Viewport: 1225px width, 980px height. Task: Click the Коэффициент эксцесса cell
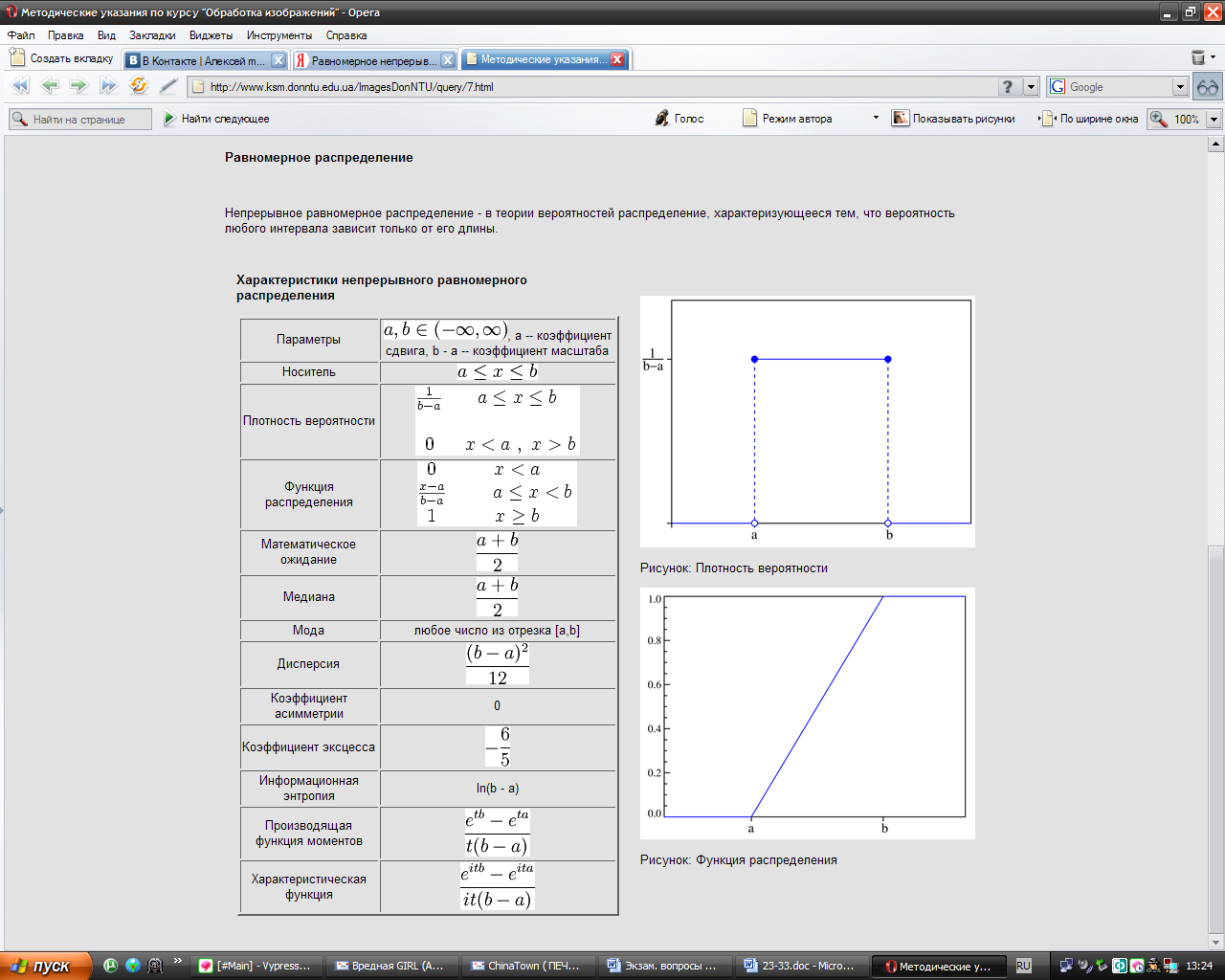(309, 746)
